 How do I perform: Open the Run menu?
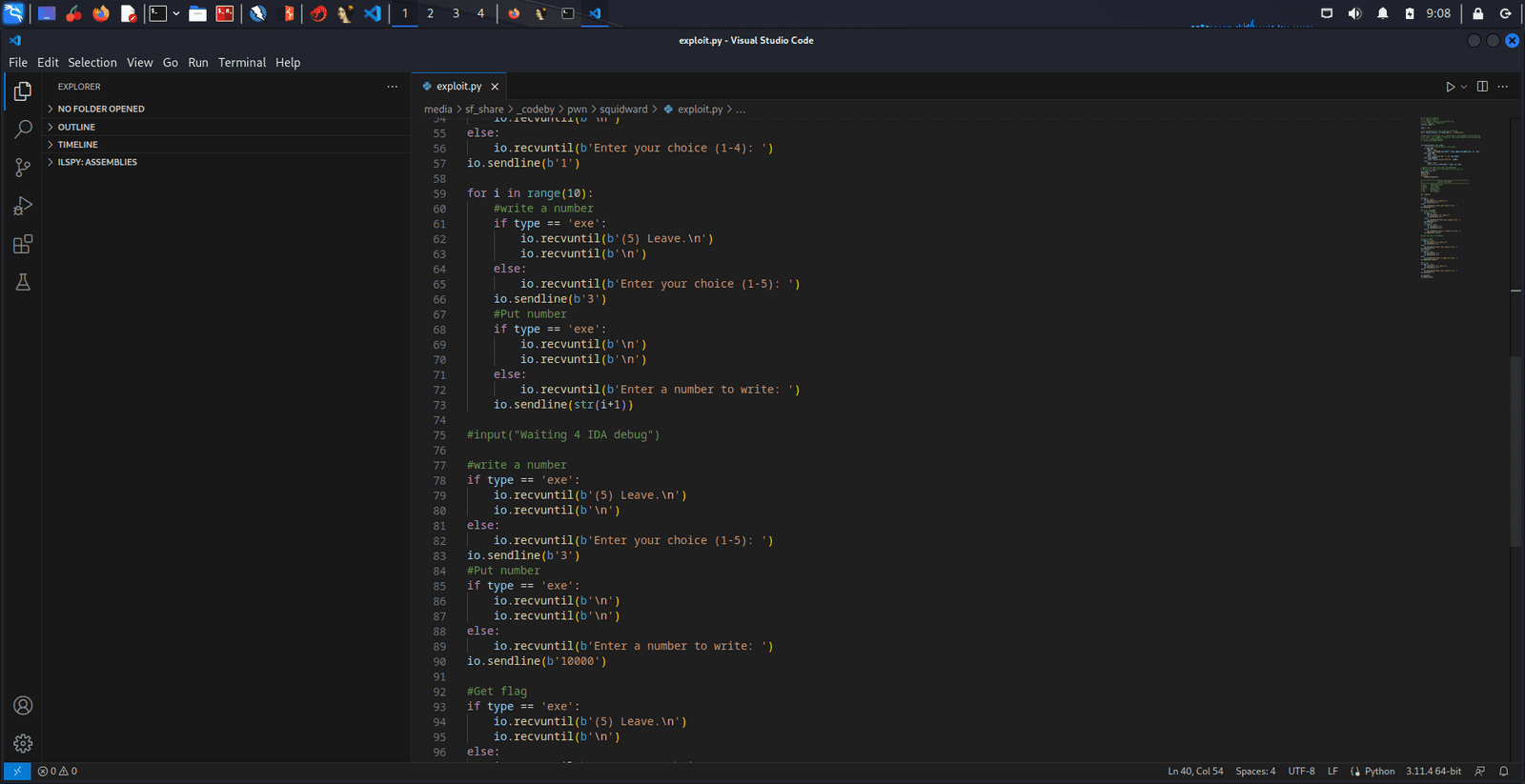198,62
